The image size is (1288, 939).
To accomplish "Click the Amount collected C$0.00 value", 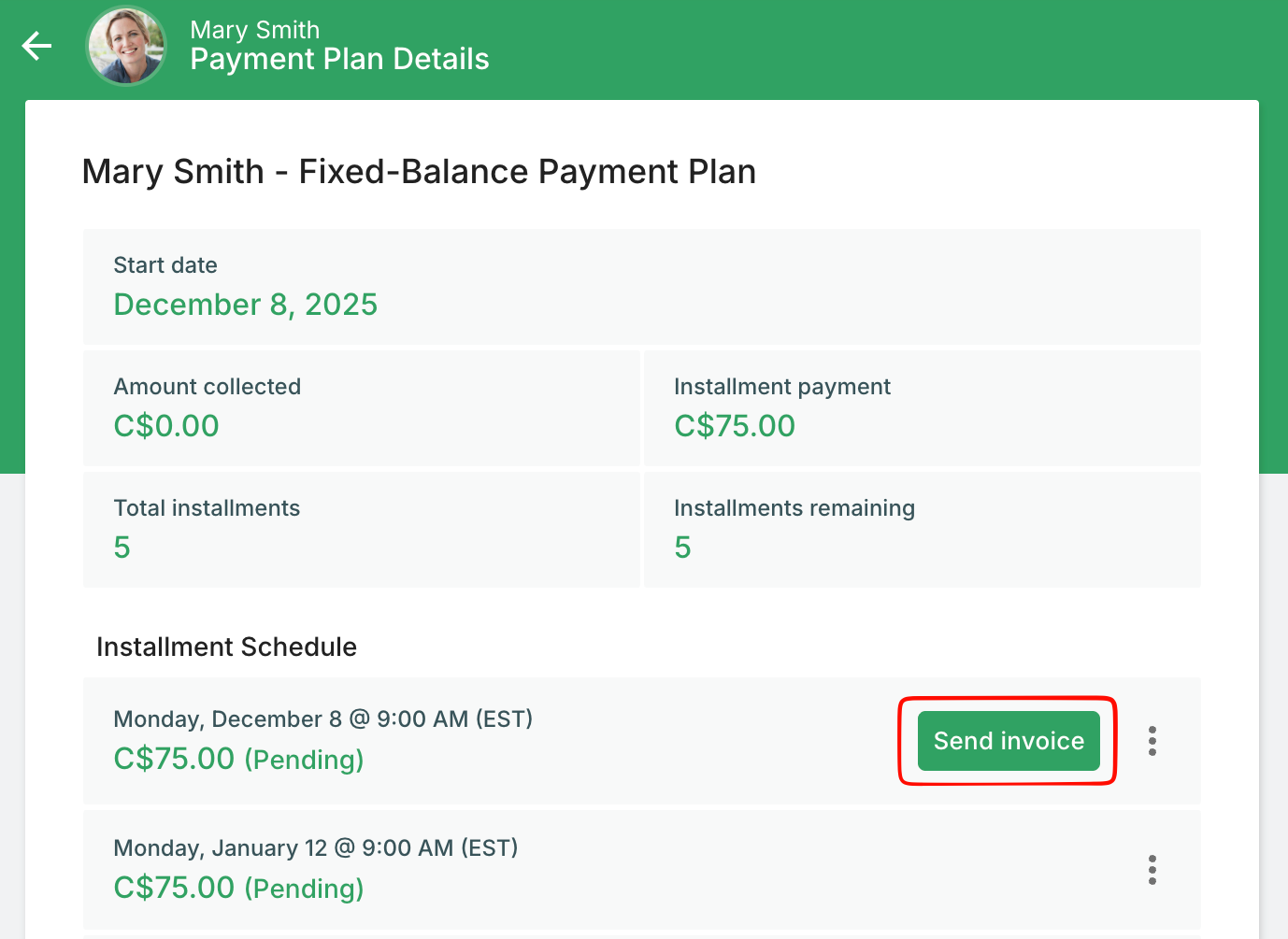I will (x=166, y=426).
